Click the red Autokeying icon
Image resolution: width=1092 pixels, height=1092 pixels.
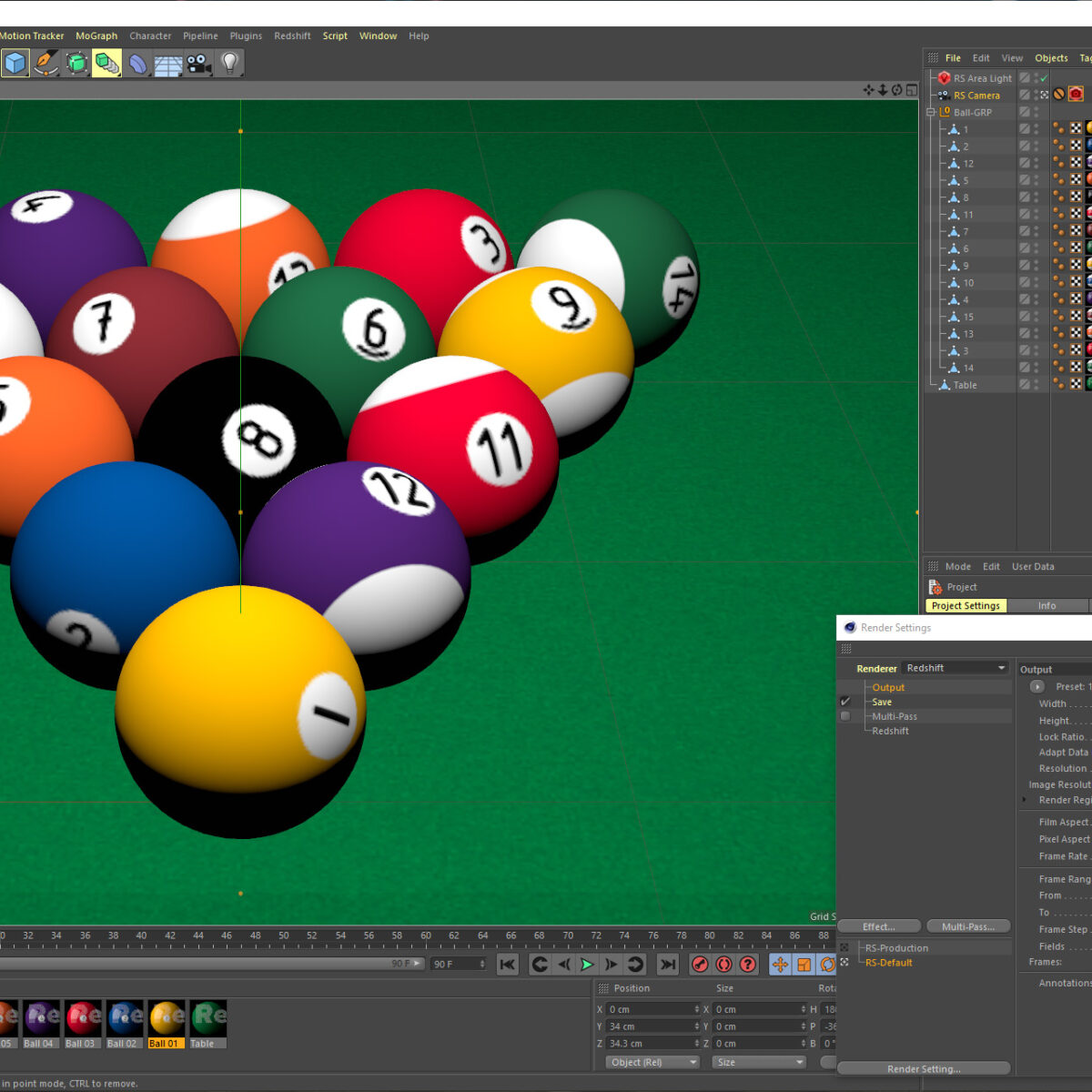tap(724, 964)
